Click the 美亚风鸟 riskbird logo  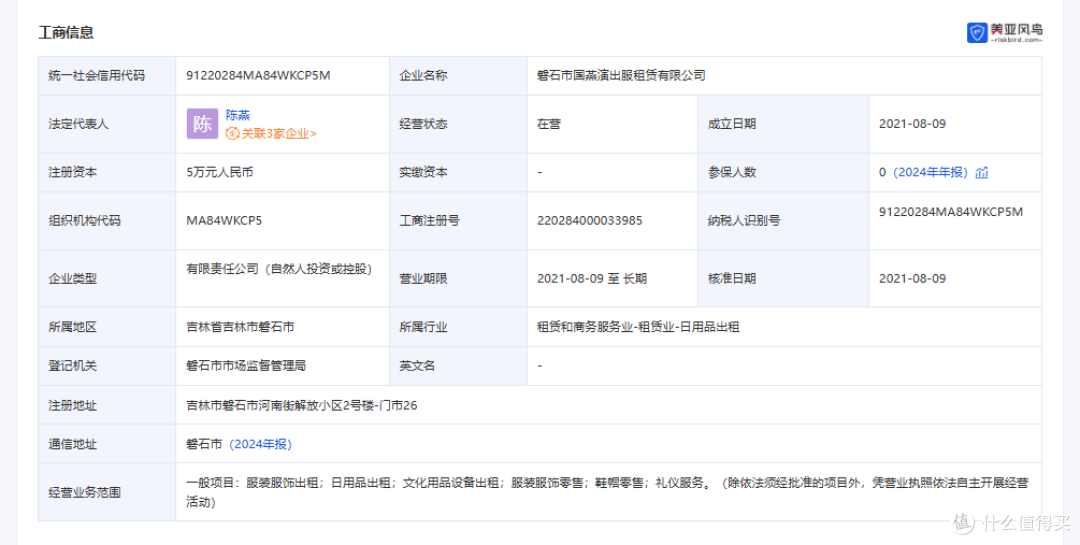point(1004,32)
